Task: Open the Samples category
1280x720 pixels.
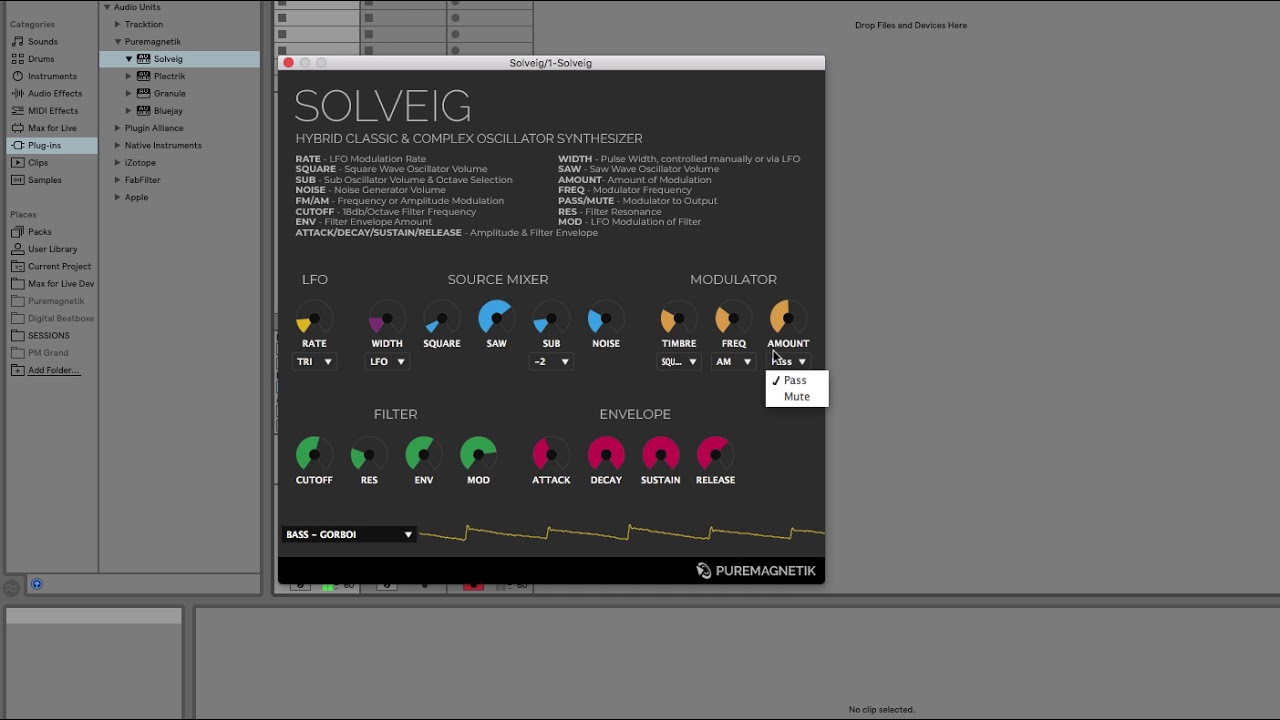Action: (45, 180)
